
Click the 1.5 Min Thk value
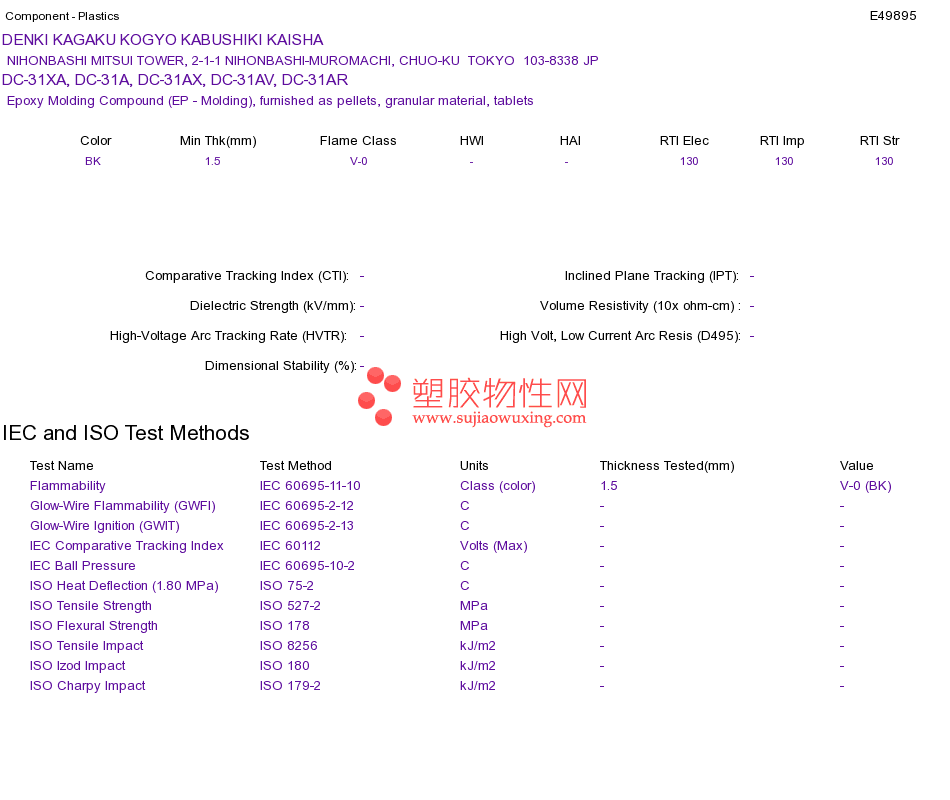point(213,161)
